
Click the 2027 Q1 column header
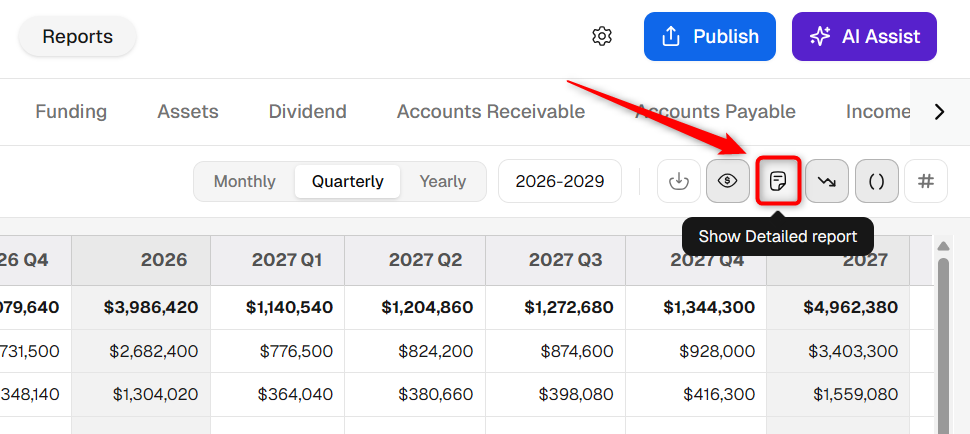point(278,260)
